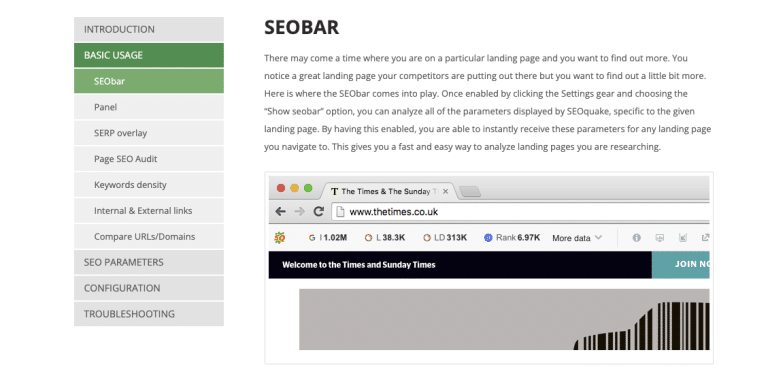
Task: Expand the Configuration sidebar section
Action: [149, 288]
